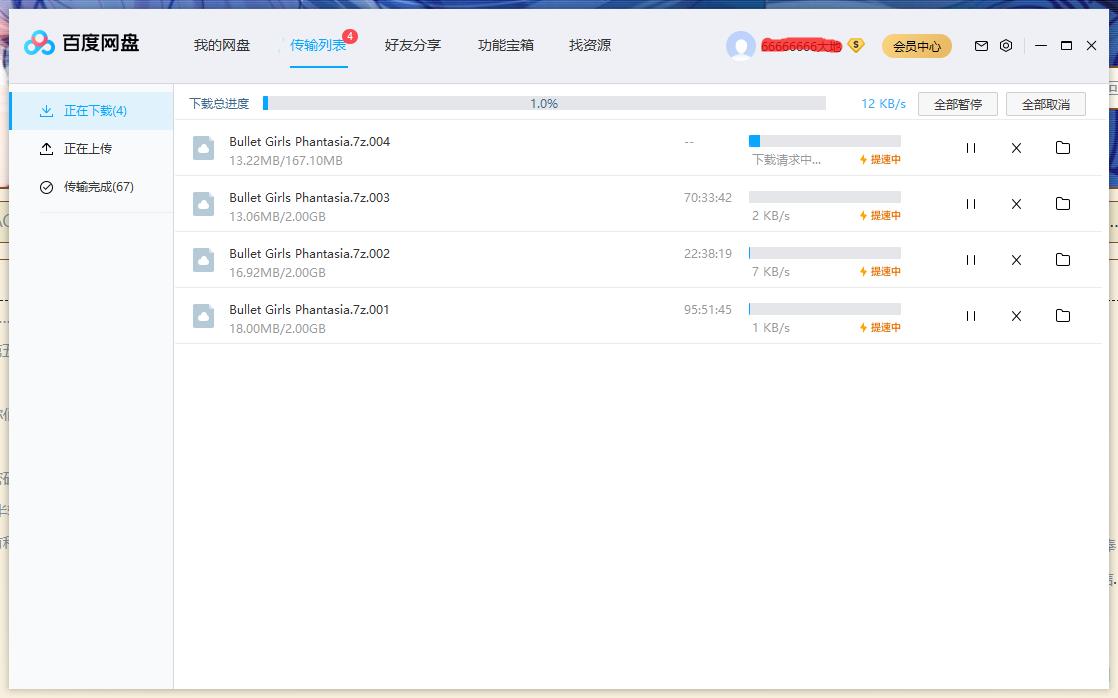Open 好友分享 tab
The height and width of the screenshot is (698, 1118).
coord(413,46)
